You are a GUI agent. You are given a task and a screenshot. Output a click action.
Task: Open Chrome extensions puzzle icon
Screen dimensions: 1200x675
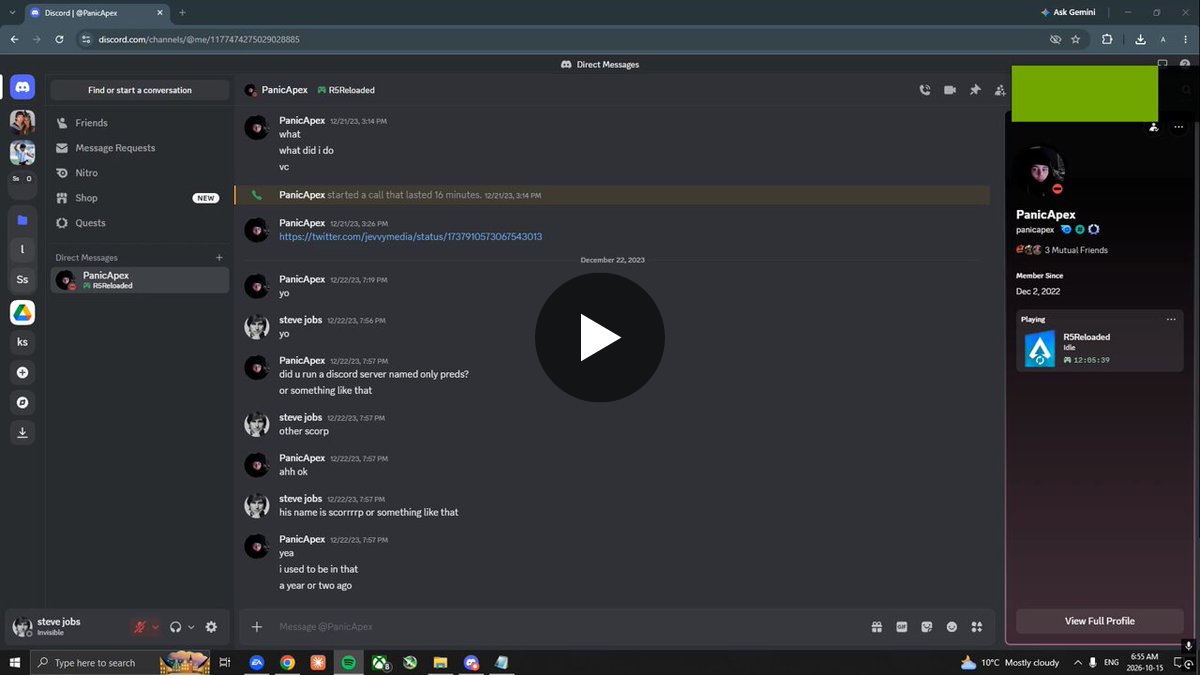tap(1107, 39)
